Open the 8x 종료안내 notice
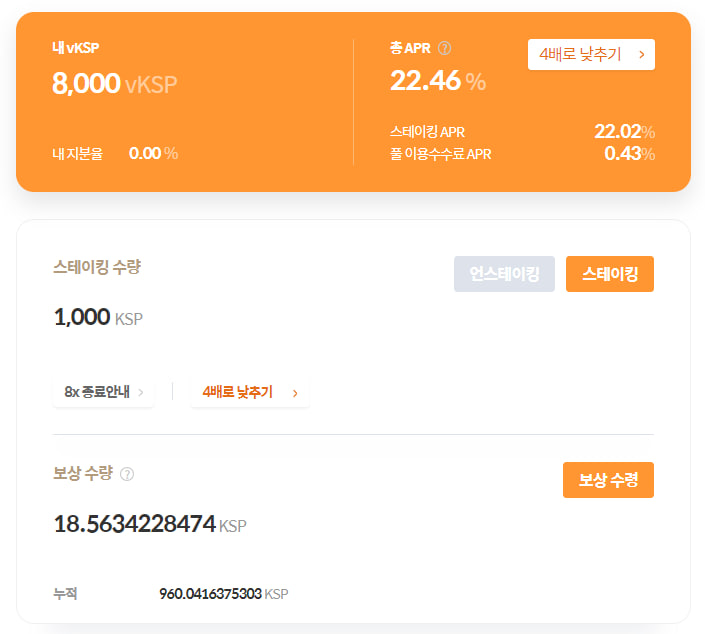This screenshot has width=705, height=634. pos(104,392)
